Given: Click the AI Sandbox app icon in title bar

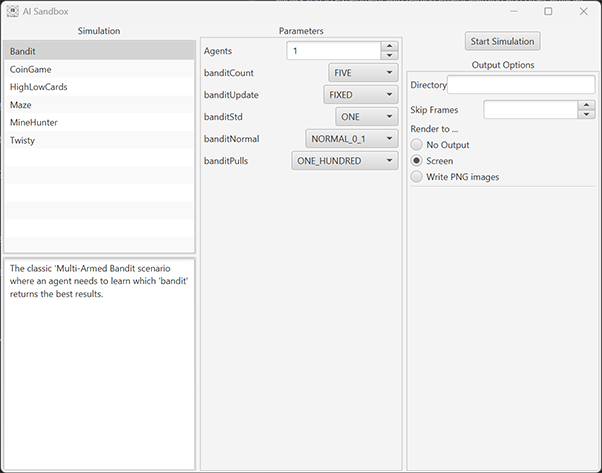Looking at the screenshot, I should 12,11.
